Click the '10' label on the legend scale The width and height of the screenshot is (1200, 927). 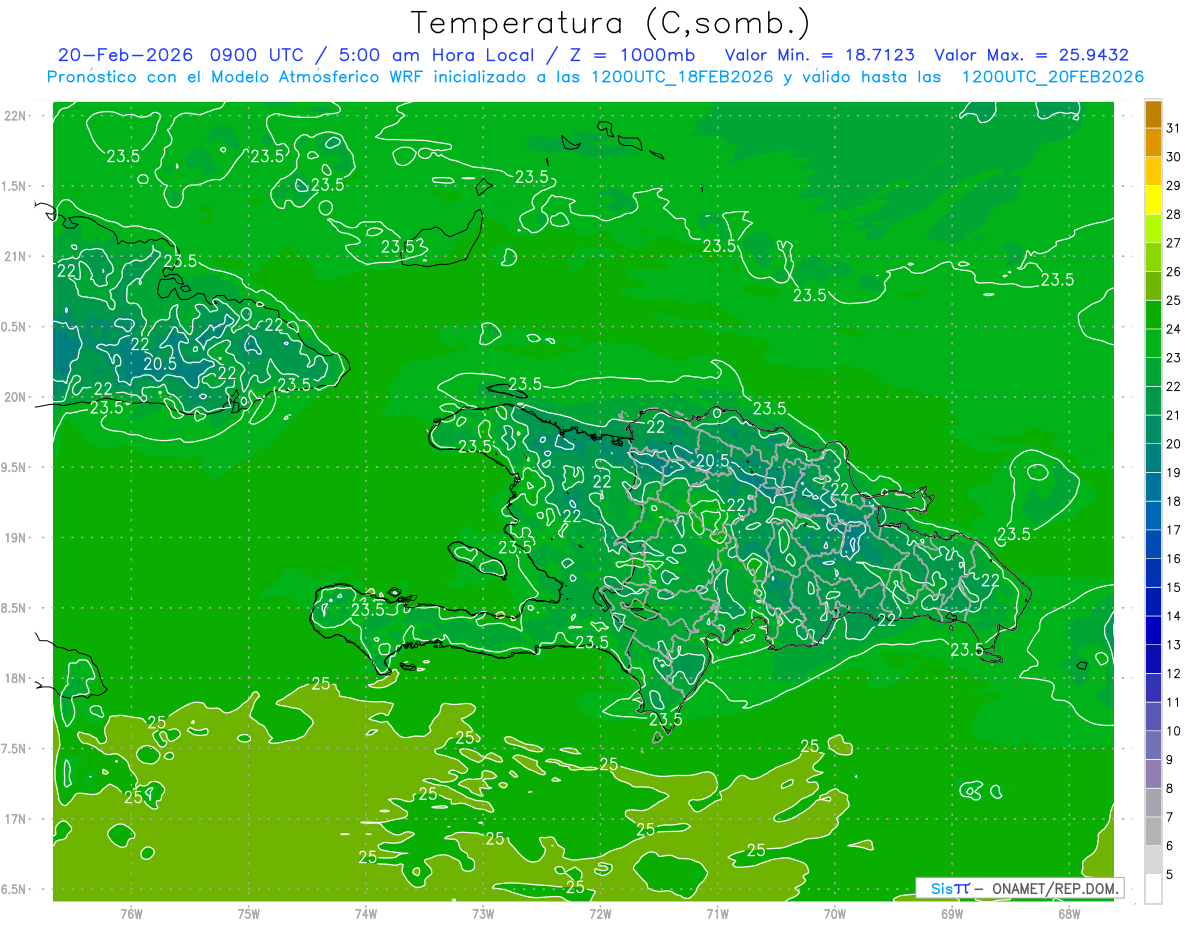pos(1174,731)
